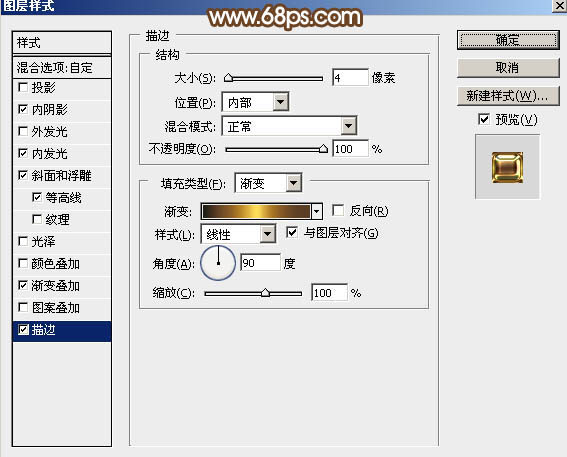Uncheck the 描边 checkbox
The height and width of the screenshot is (457, 567).
point(23,329)
